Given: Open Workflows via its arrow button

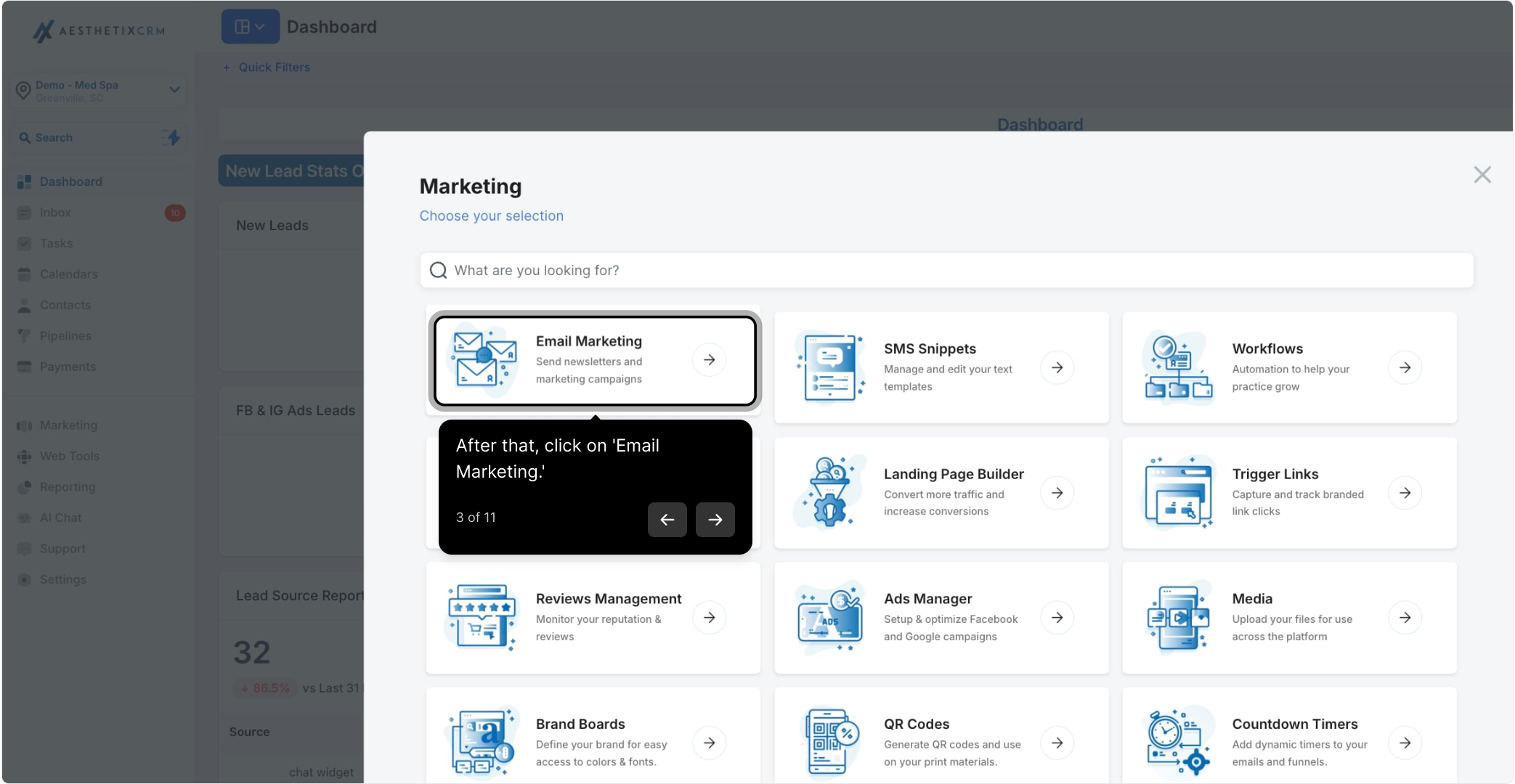Looking at the screenshot, I should (1405, 368).
